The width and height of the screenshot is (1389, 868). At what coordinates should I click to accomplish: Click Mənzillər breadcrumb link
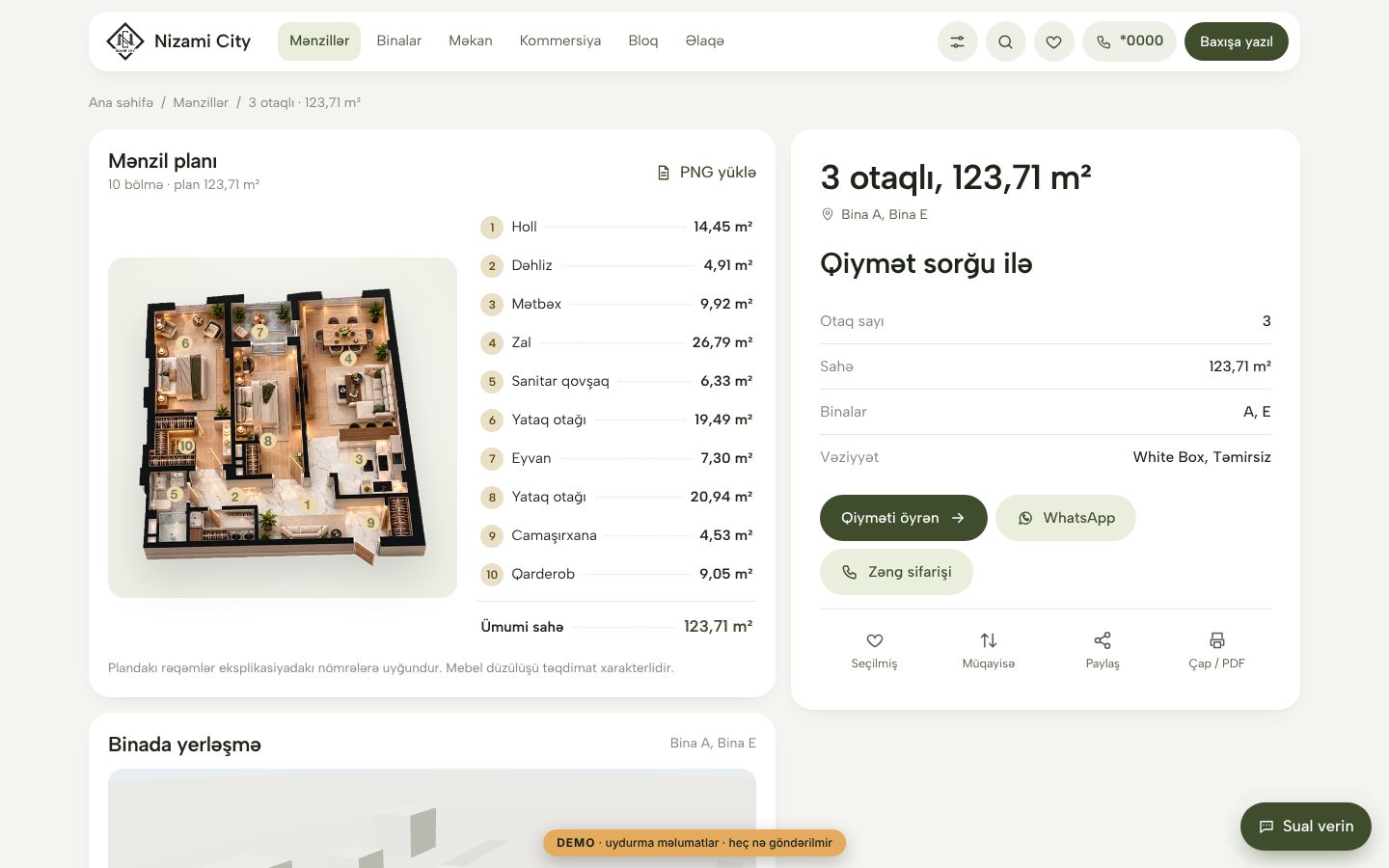click(x=201, y=102)
